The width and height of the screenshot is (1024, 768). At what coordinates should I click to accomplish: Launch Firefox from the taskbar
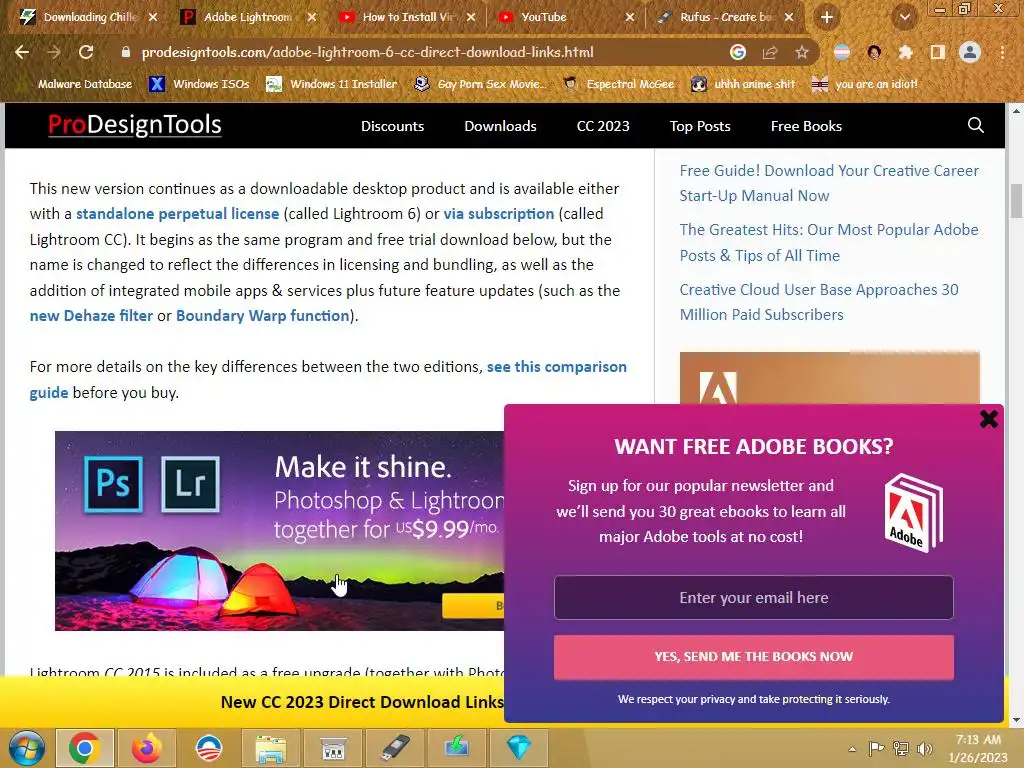[146, 748]
